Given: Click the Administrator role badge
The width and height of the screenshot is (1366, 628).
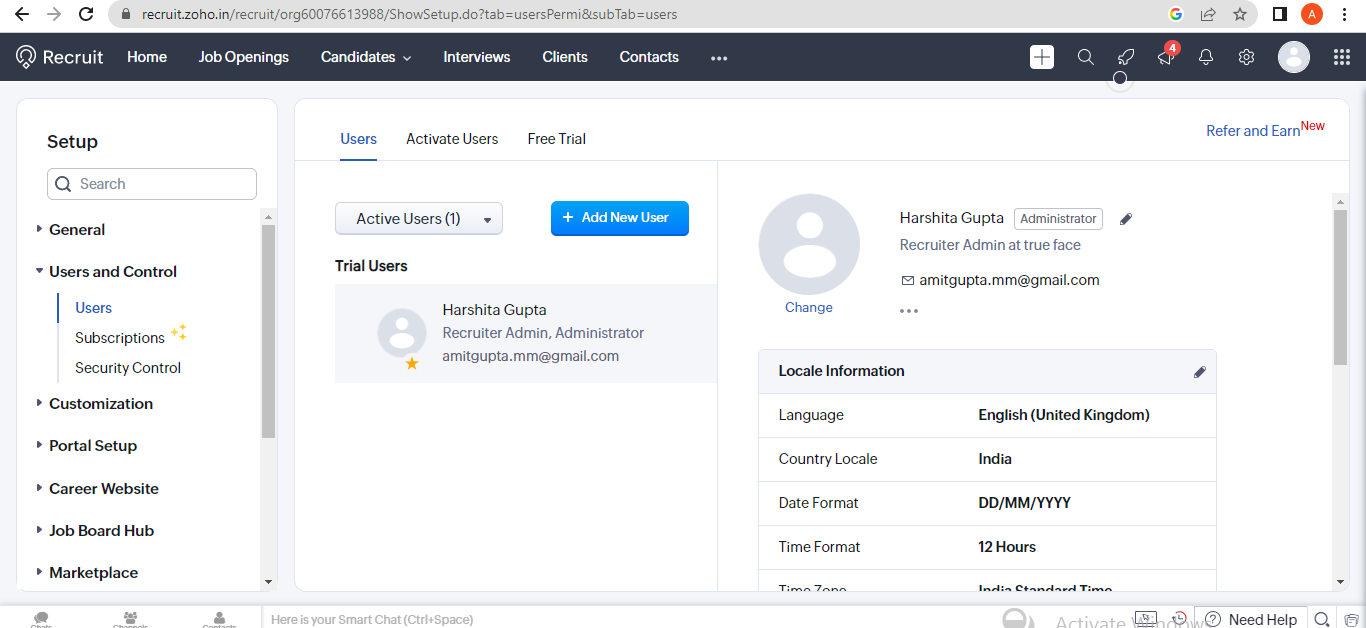Looking at the screenshot, I should (1058, 219).
